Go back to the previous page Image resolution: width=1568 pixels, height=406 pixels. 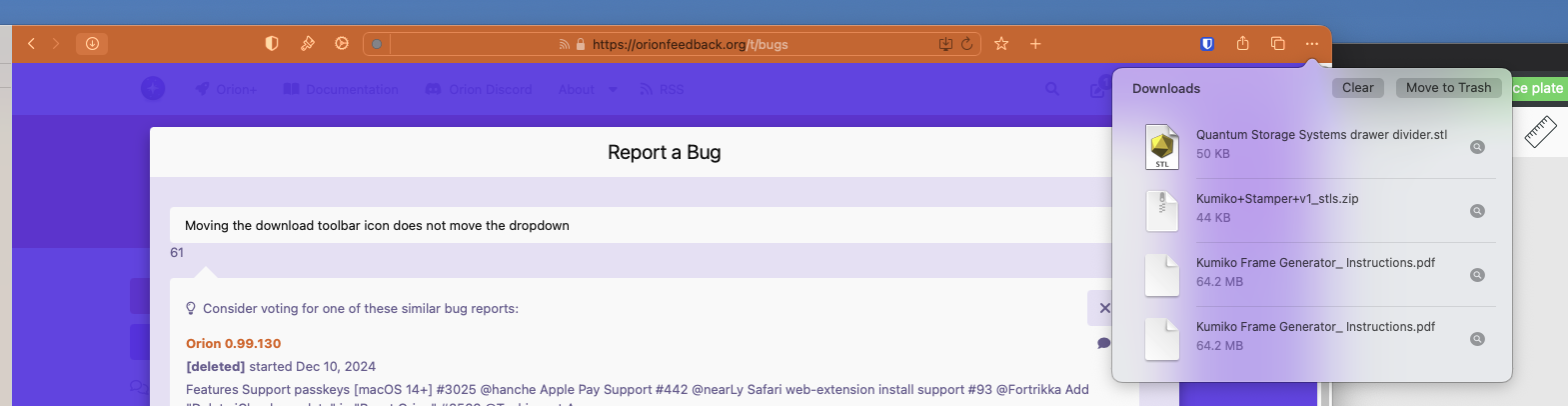tap(31, 44)
